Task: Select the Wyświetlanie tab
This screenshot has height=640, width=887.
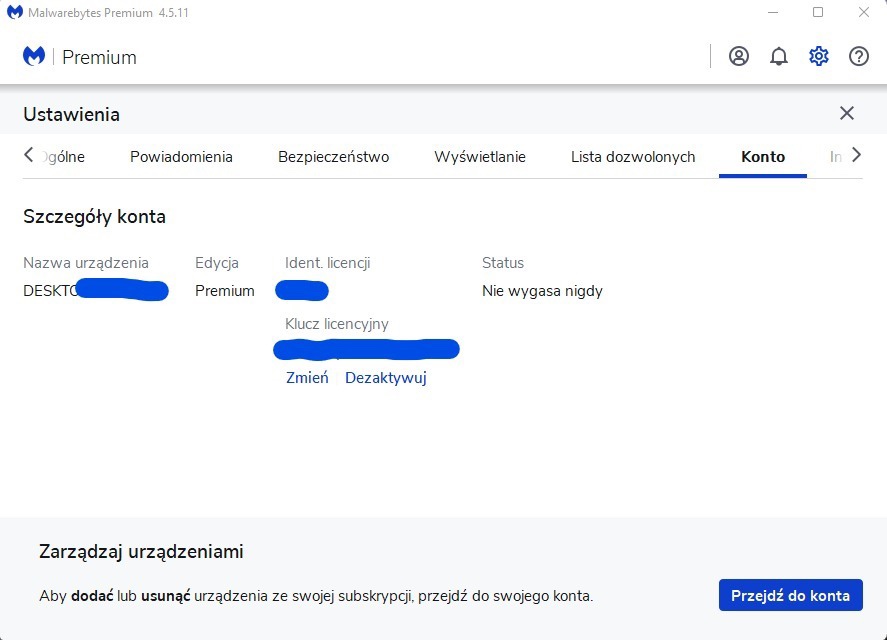Action: tap(480, 156)
